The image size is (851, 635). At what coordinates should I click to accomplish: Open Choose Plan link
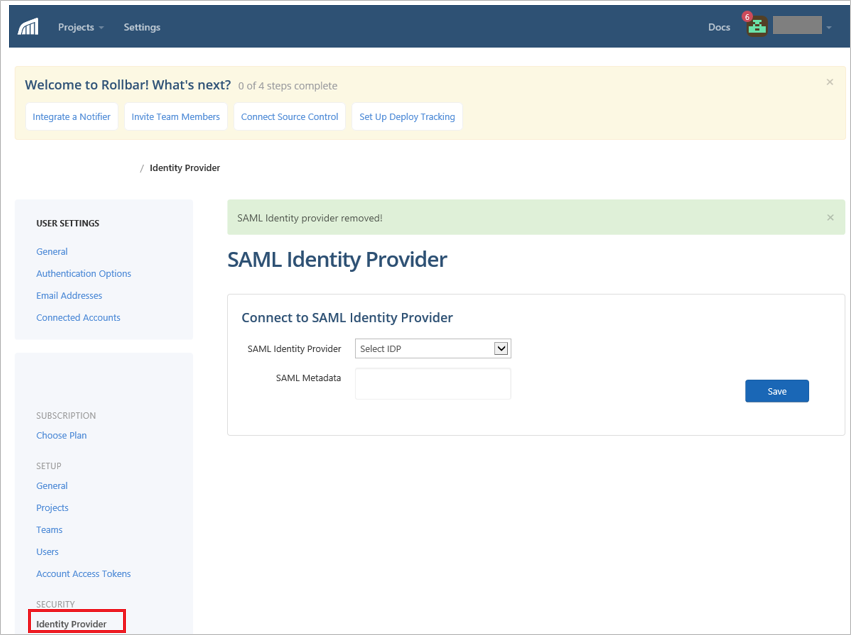pos(61,435)
